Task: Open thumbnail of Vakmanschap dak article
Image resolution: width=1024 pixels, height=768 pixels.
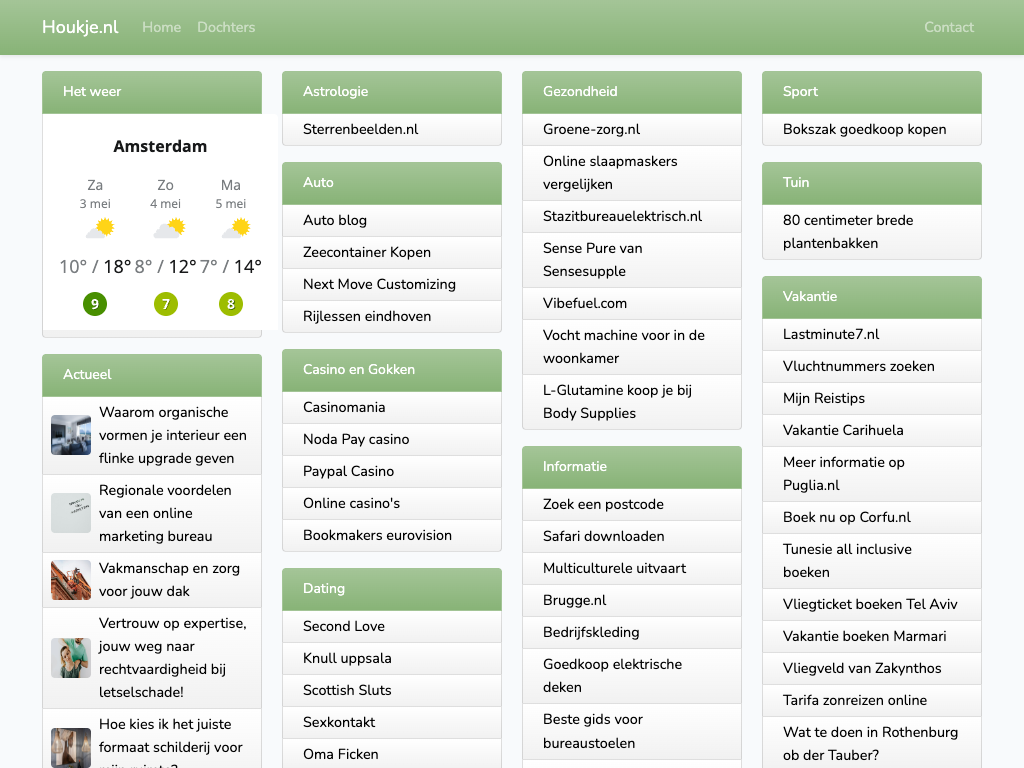Action: pos(71,580)
